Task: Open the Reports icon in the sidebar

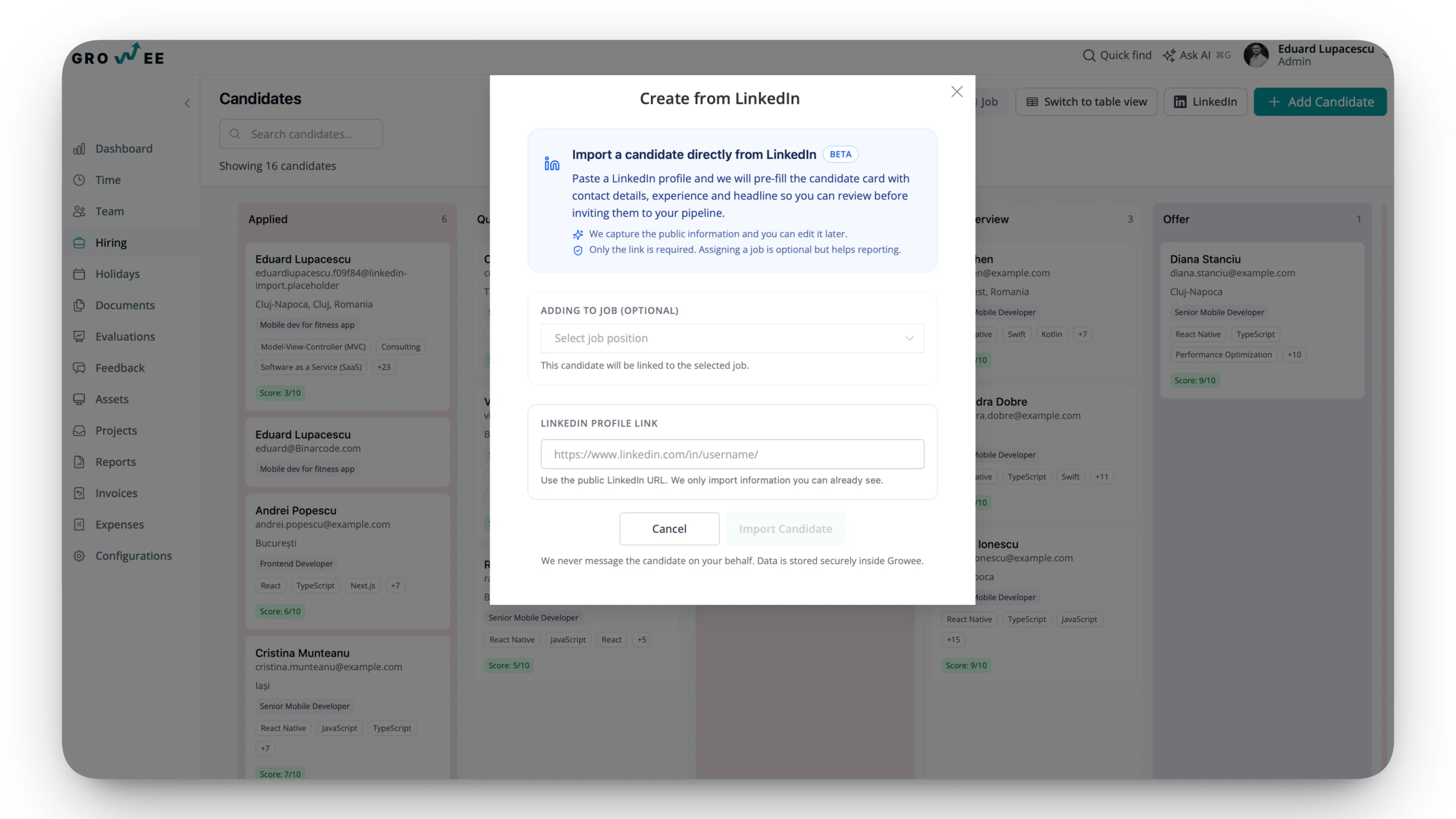Action: tap(79, 462)
